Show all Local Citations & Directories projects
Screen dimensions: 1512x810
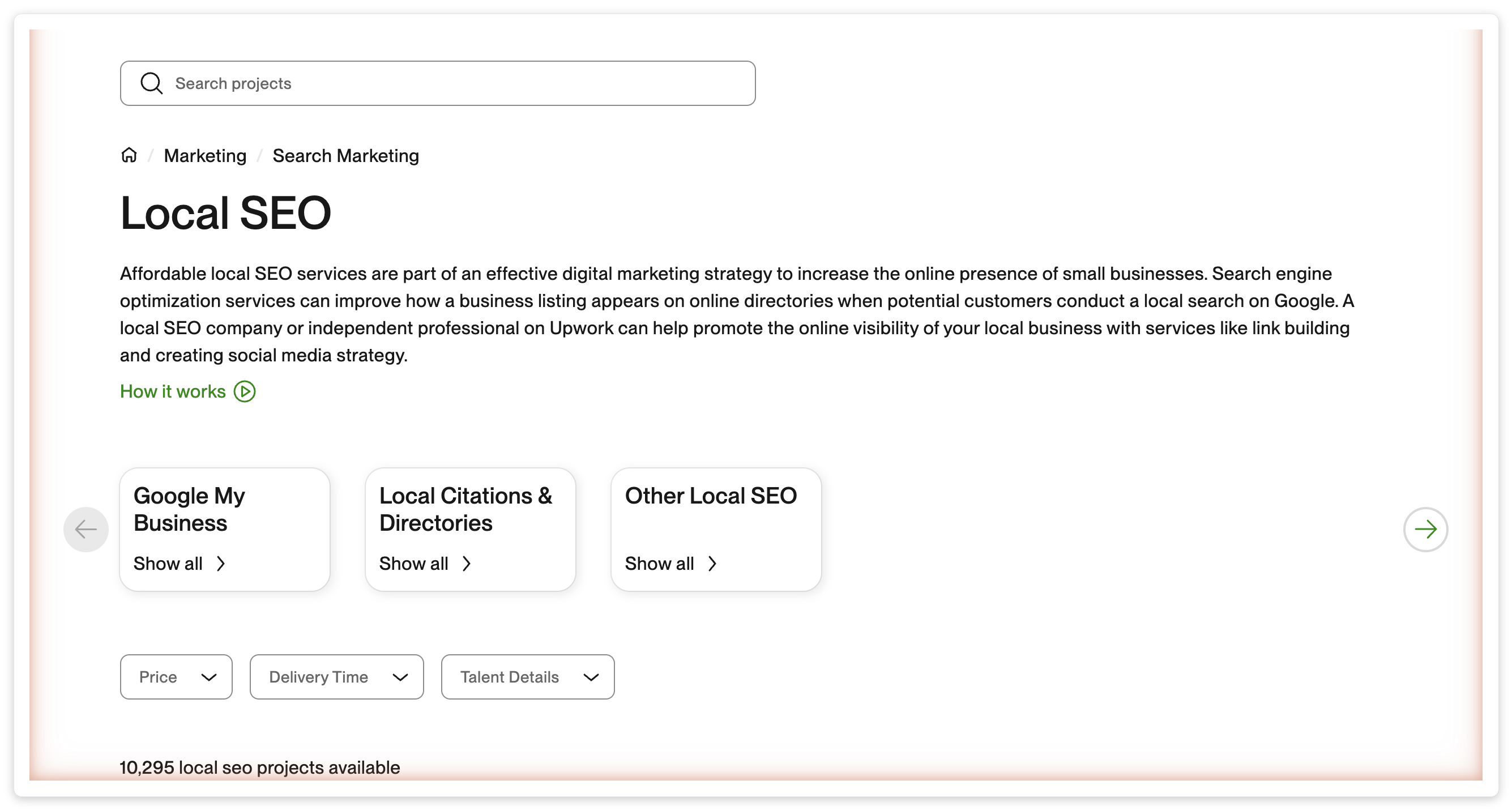pyautogui.click(x=415, y=564)
